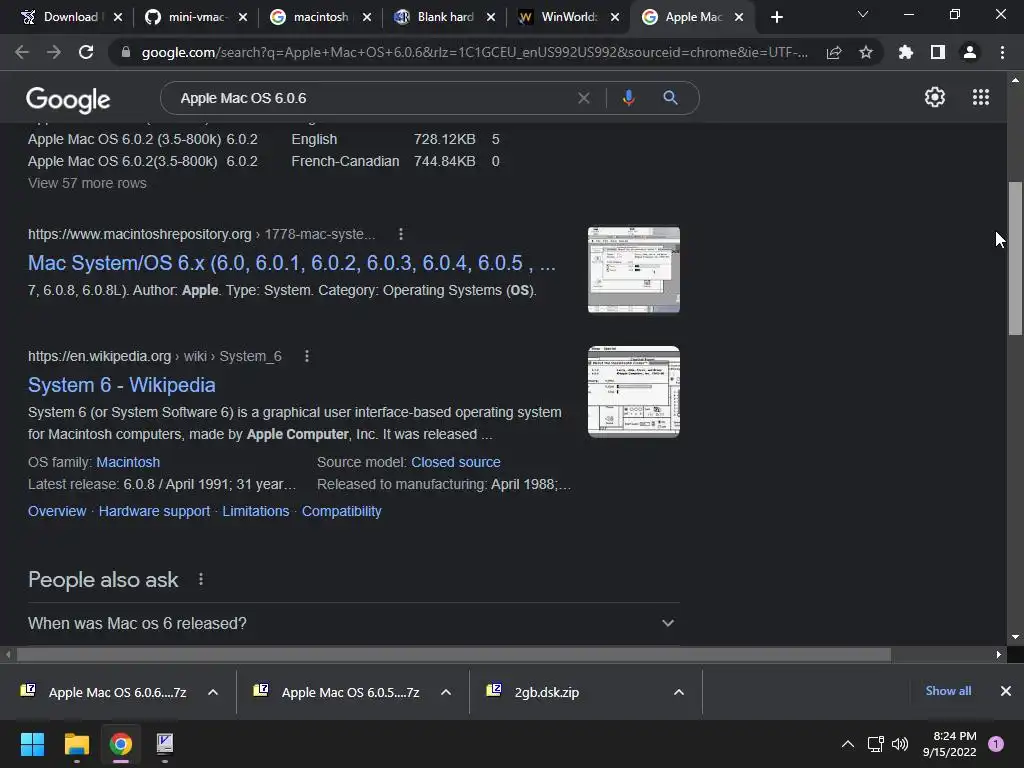Show hidden system tray icons

[848, 744]
